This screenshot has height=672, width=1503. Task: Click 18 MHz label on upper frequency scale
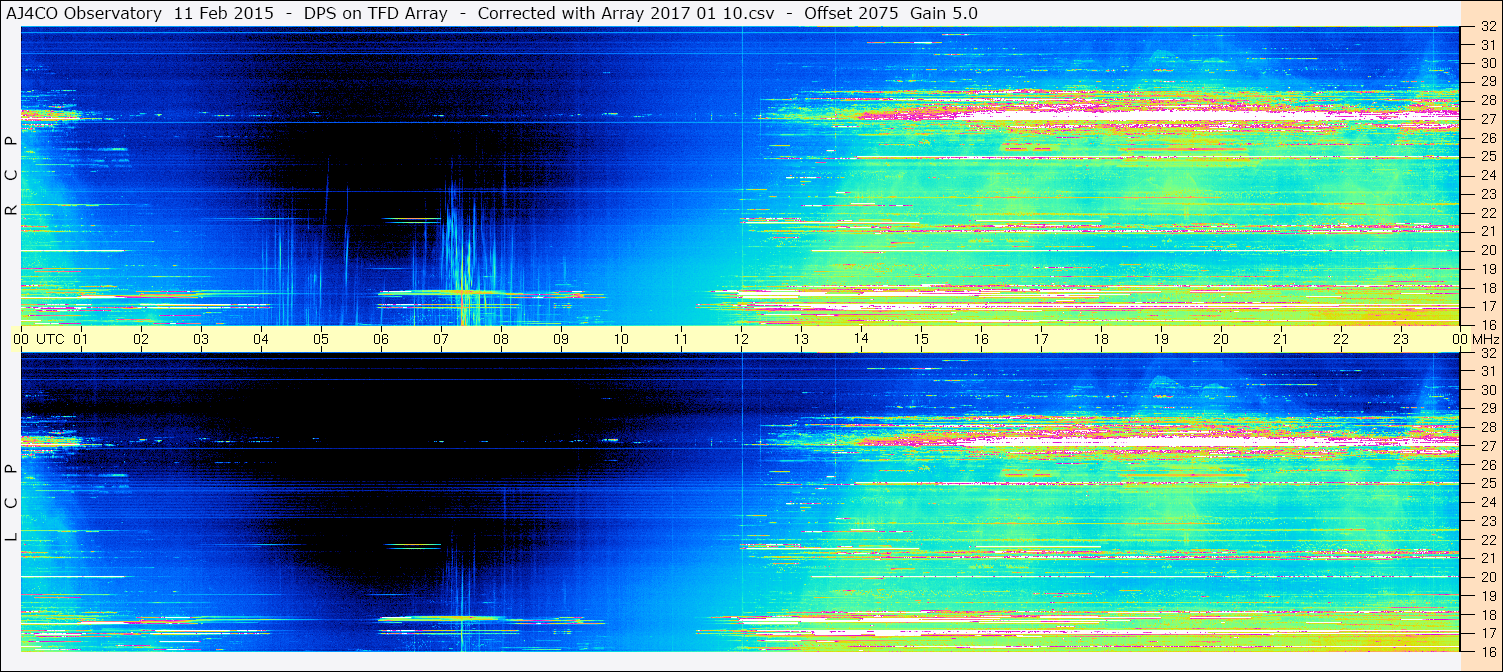coord(1487,288)
